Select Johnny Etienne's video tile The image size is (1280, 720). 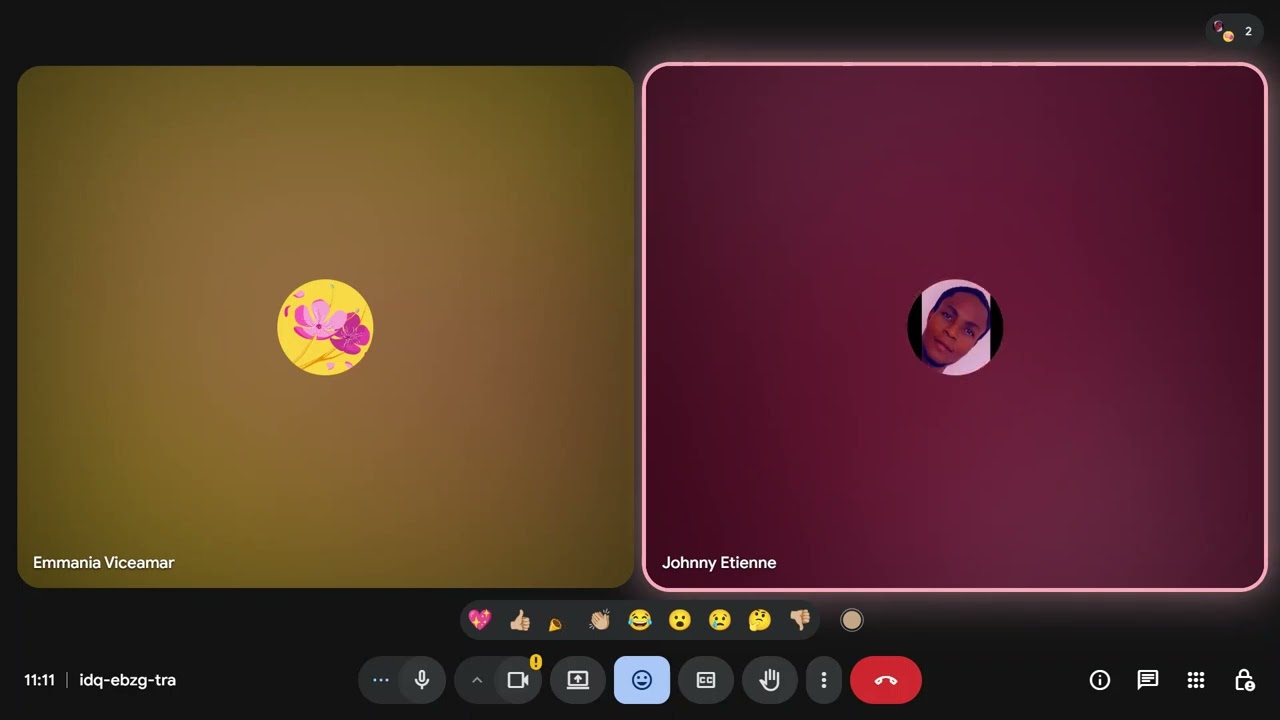955,327
